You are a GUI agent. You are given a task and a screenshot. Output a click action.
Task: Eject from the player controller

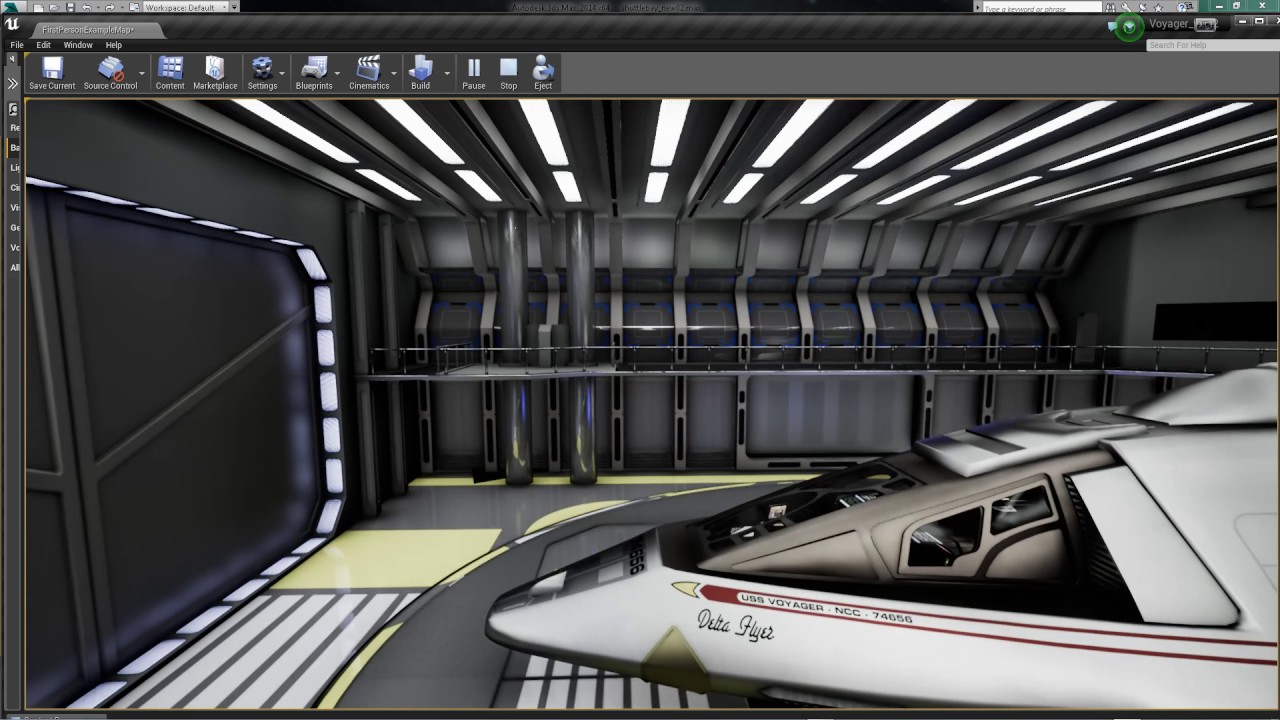[x=543, y=73]
